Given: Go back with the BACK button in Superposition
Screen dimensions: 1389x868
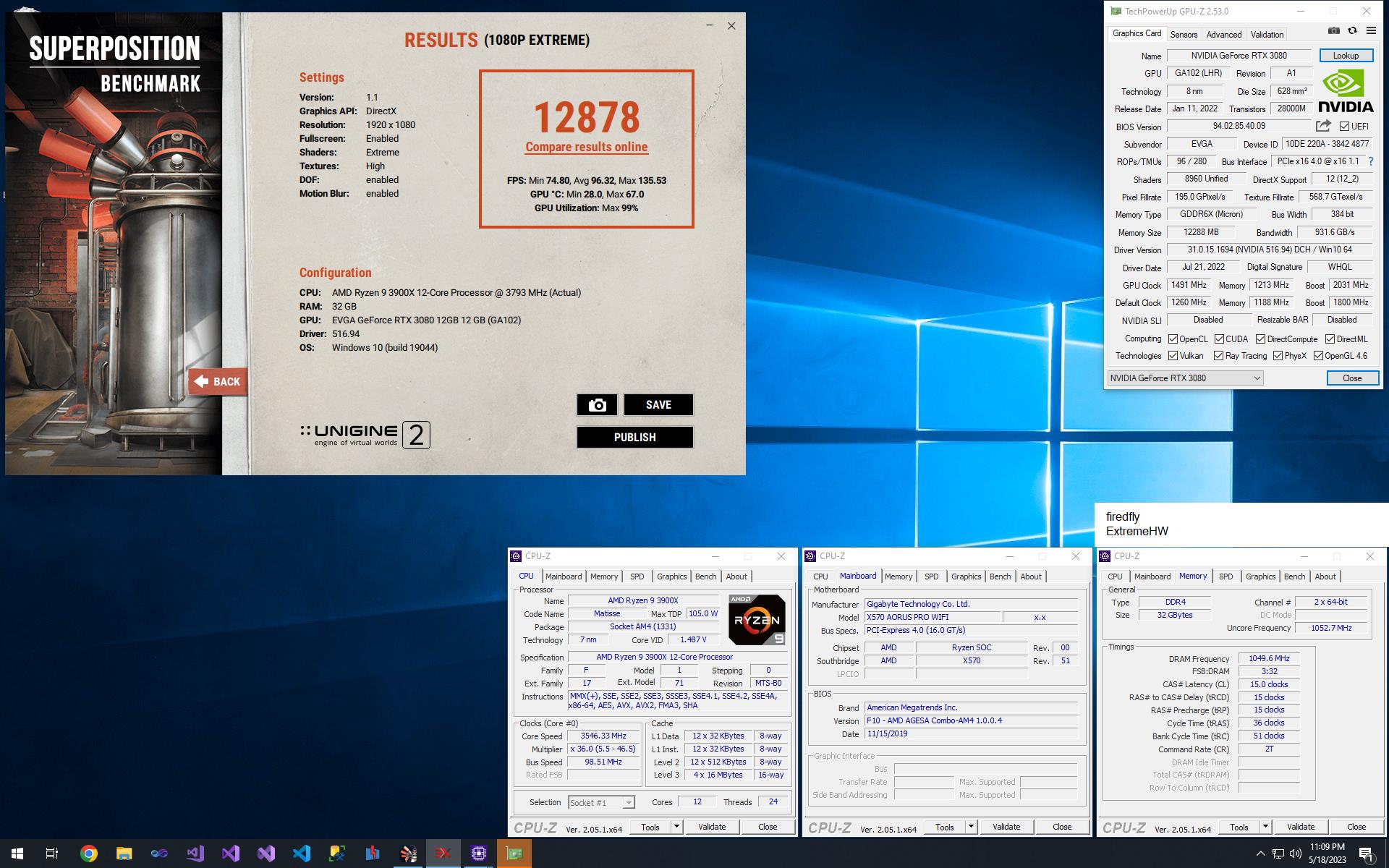Looking at the screenshot, I should [218, 381].
